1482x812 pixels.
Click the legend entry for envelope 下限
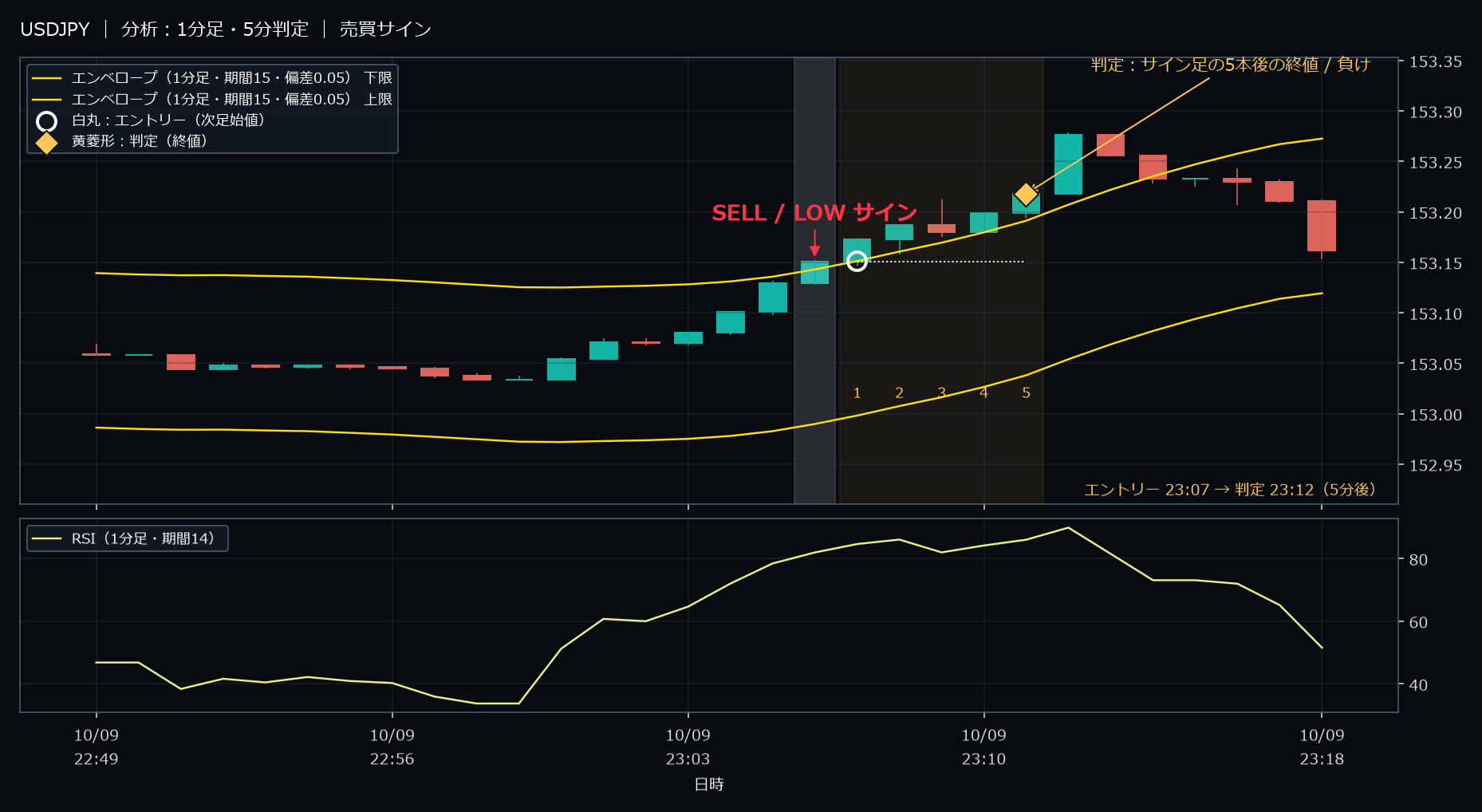(212, 78)
